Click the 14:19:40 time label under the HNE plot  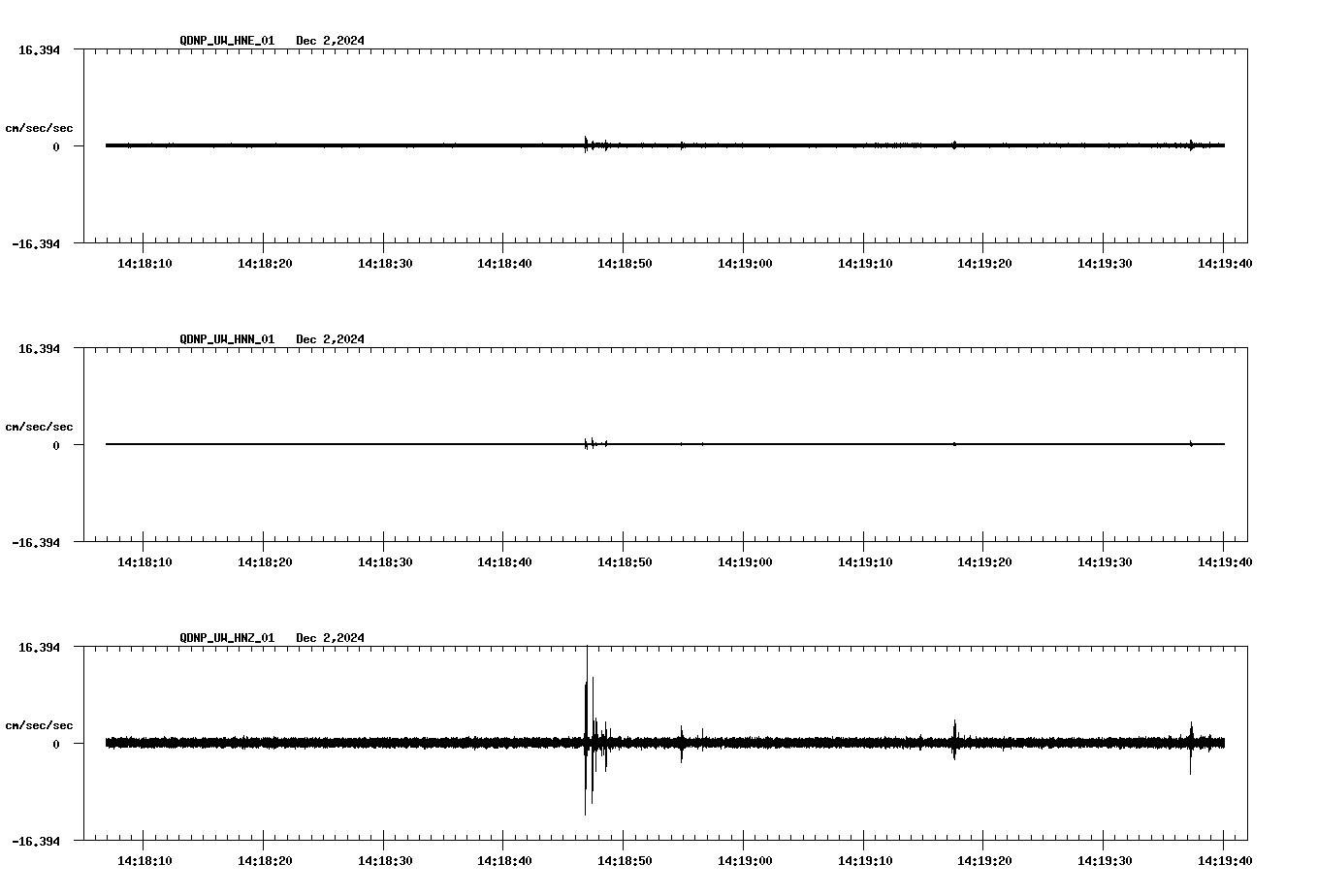1224,263
